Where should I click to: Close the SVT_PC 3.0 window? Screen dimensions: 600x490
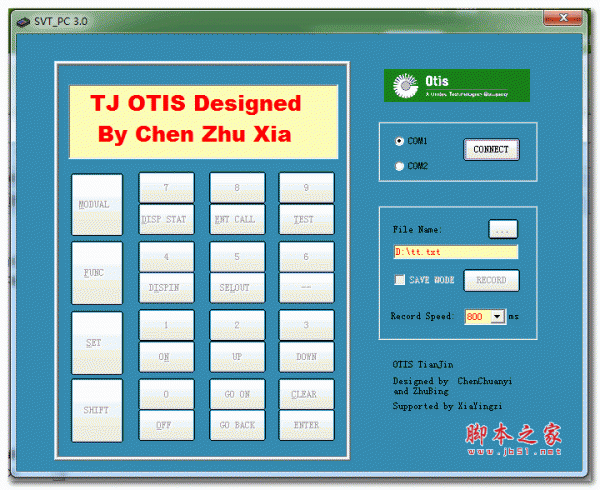click(x=563, y=18)
